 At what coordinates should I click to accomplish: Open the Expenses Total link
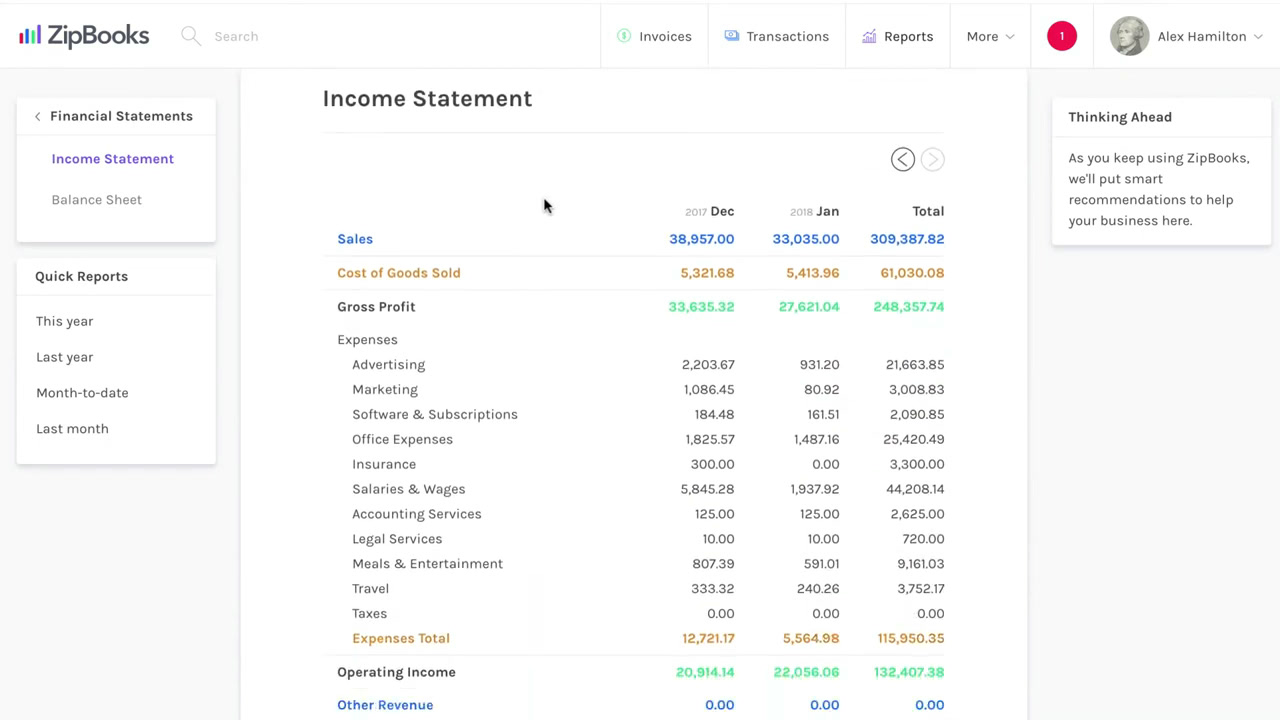click(x=400, y=638)
